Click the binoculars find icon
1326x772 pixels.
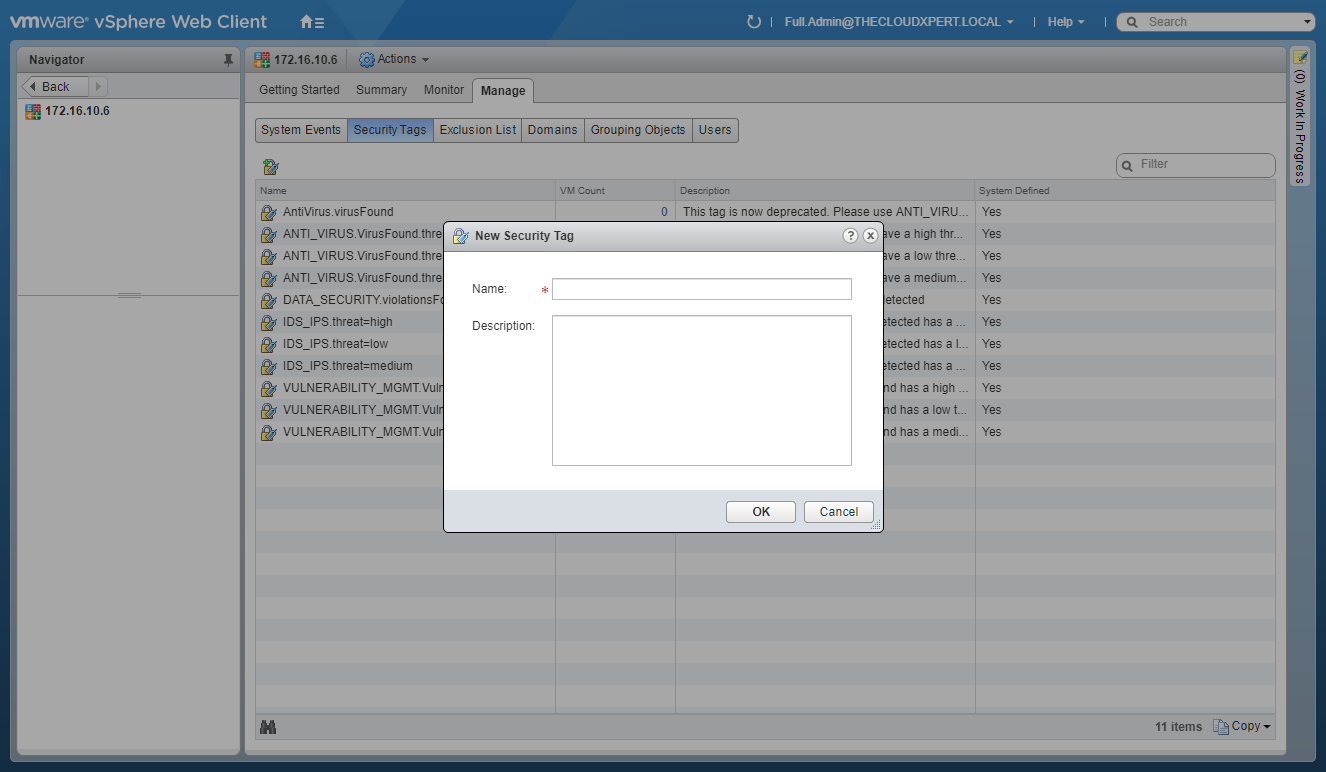click(x=268, y=727)
